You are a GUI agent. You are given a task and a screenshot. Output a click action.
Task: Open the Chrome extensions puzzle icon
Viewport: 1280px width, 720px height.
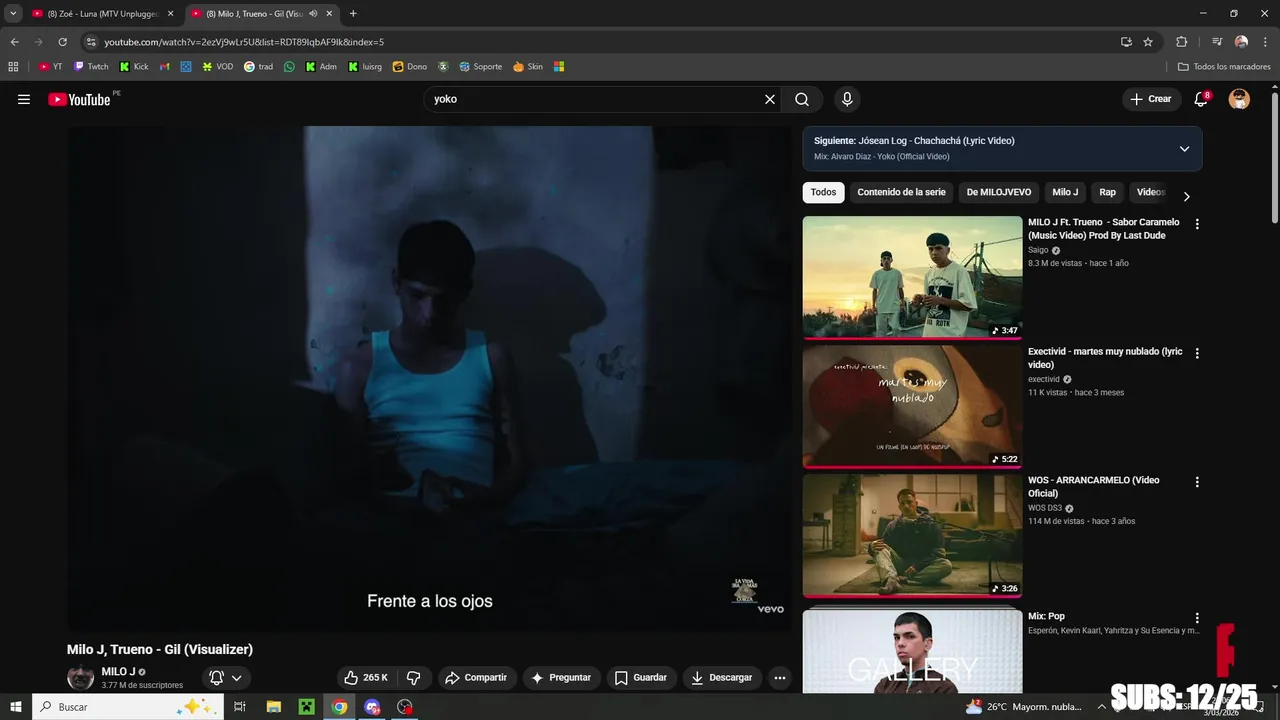pyautogui.click(x=1181, y=42)
